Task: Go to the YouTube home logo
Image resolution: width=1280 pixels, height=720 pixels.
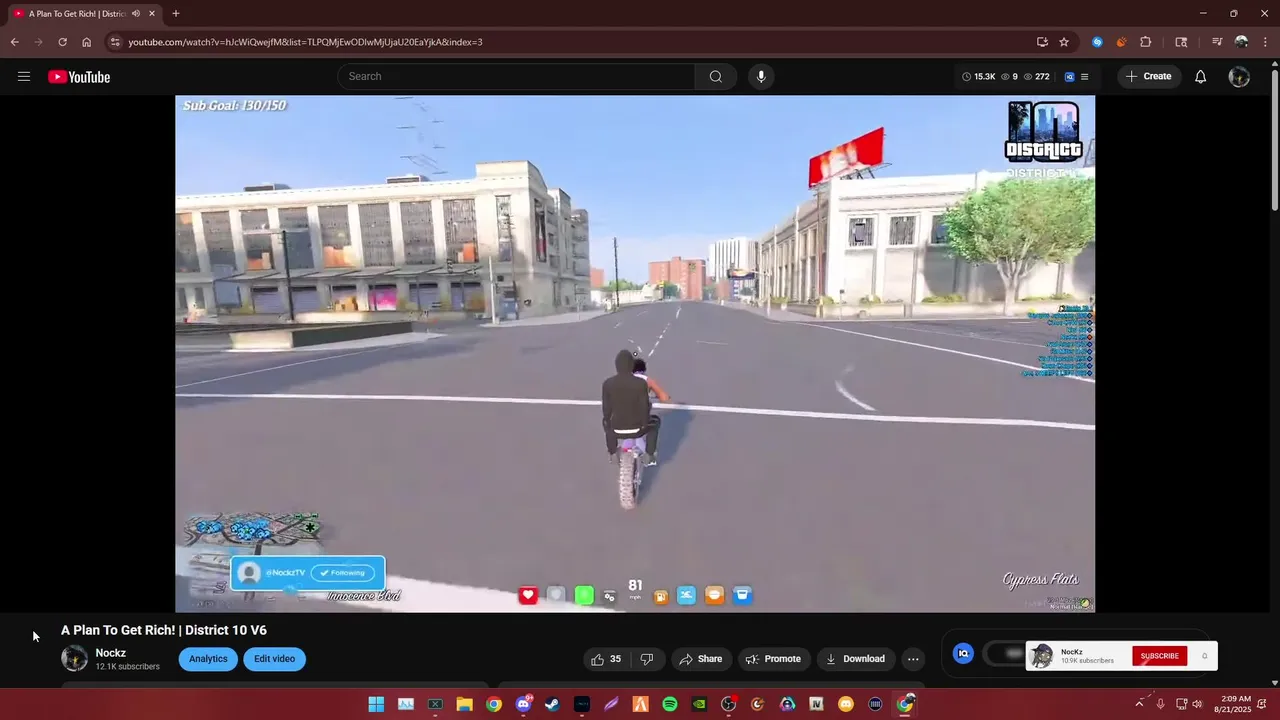Action: point(79,77)
